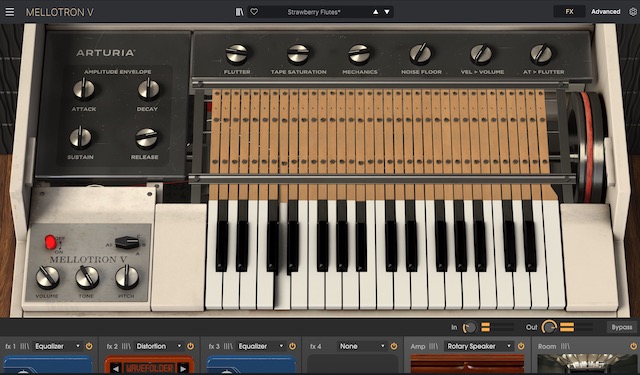This screenshot has width=640, height=375.
Task: Open the fx 3 Equalizer dropdown
Action: 260,346
